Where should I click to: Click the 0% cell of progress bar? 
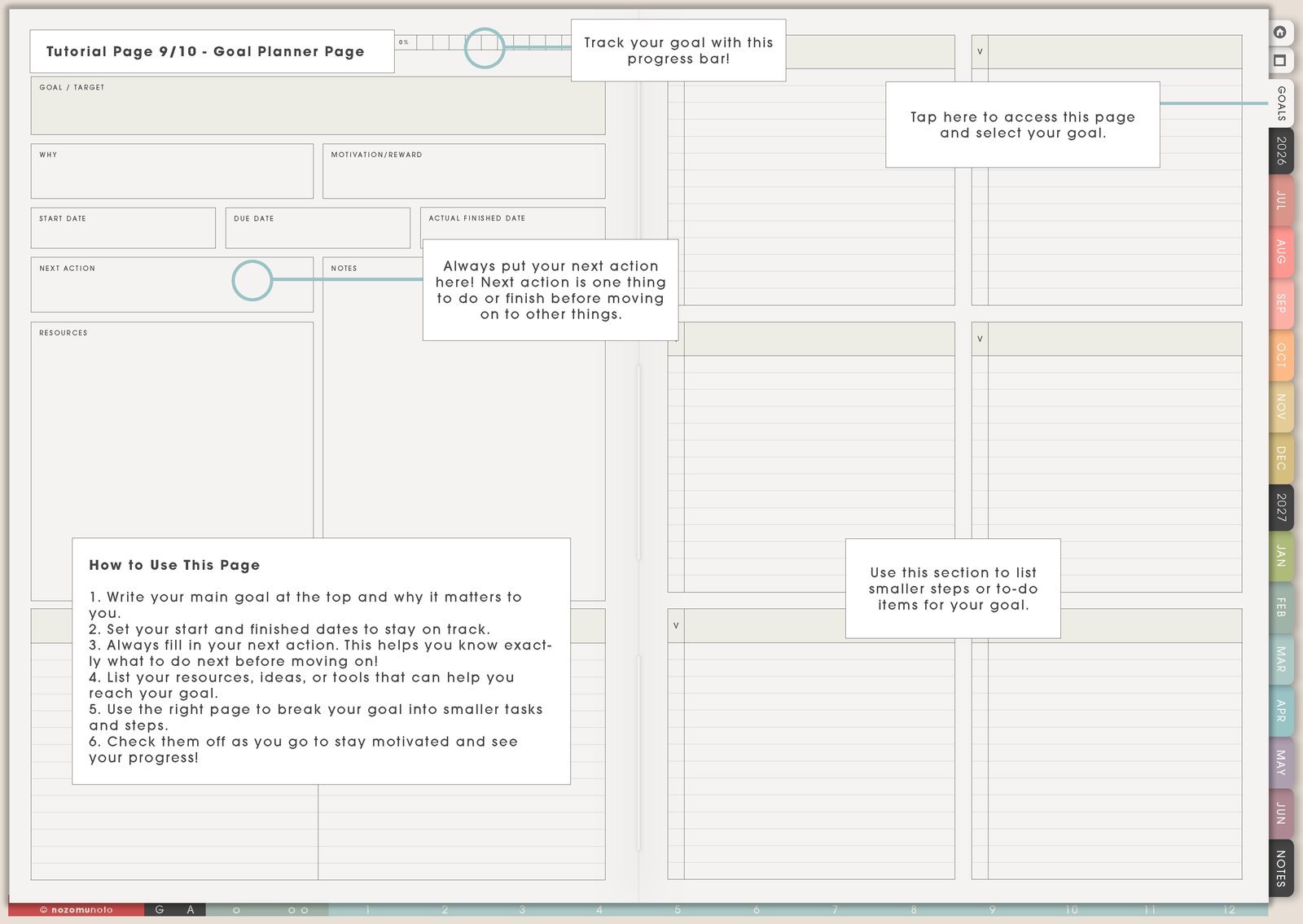point(406,42)
